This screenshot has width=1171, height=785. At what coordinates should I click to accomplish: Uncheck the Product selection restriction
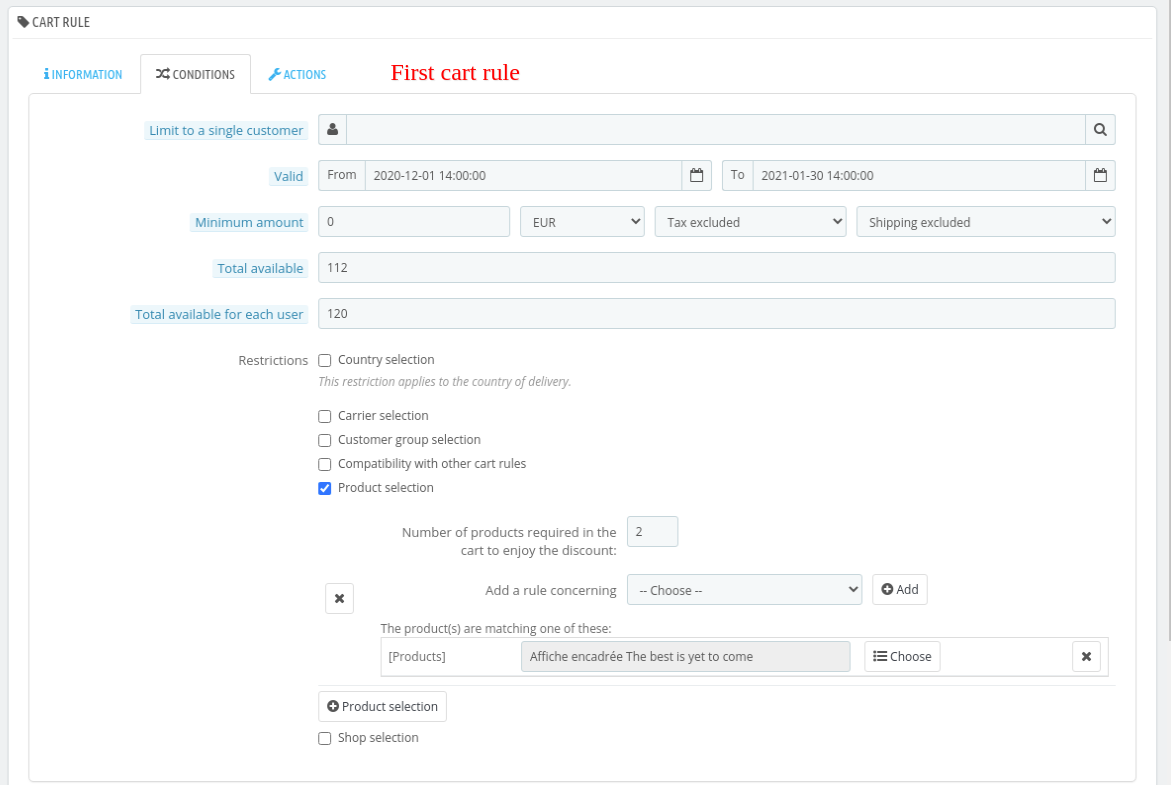tap(324, 488)
